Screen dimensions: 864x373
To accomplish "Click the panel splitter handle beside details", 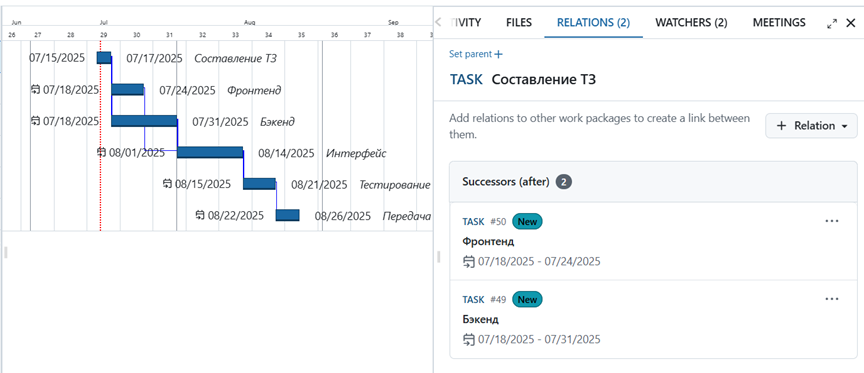I will point(439,256).
